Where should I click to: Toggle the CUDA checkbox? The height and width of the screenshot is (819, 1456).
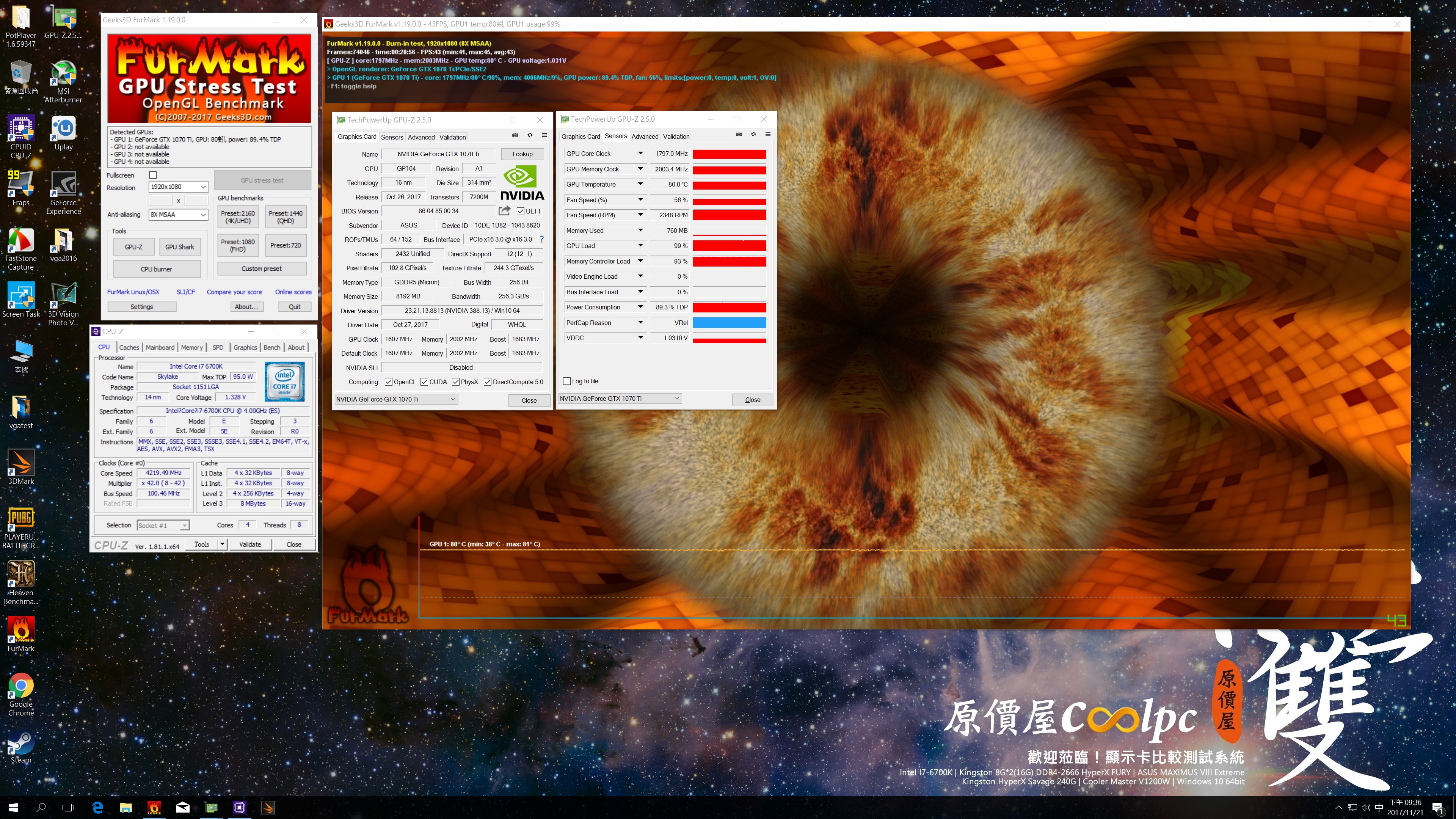click(425, 382)
